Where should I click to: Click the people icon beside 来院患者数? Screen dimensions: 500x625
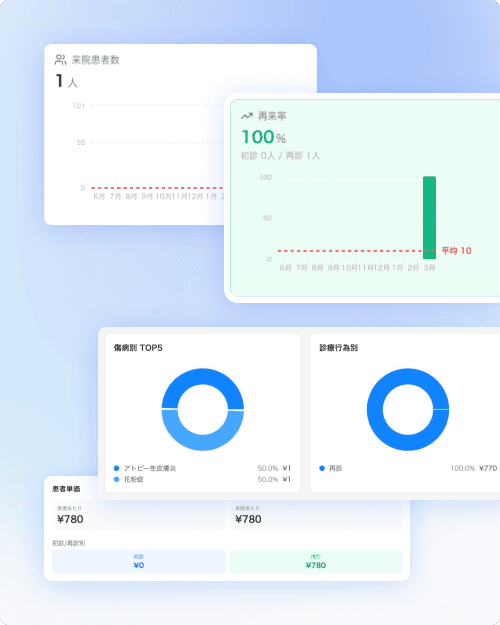click(x=60, y=60)
